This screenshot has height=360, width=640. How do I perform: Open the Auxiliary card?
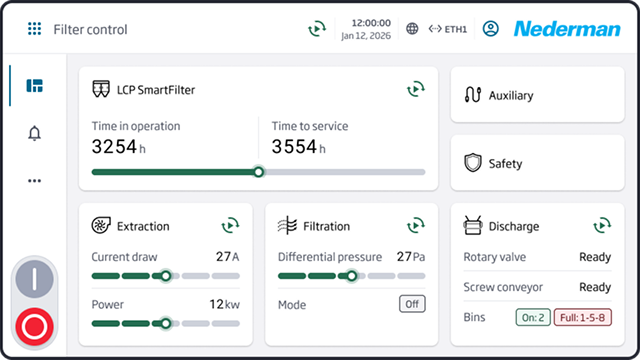point(538,95)
